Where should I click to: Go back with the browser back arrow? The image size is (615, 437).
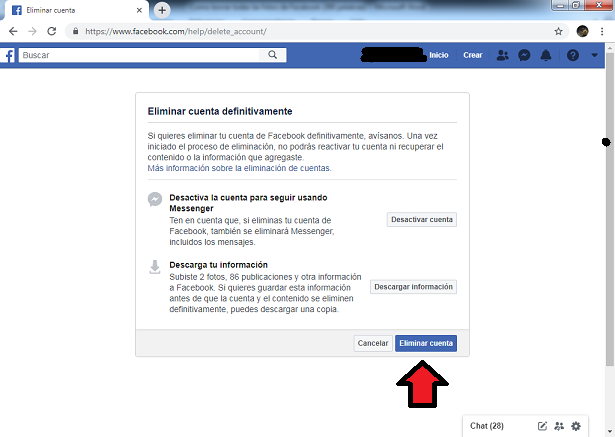click(13, 31)
